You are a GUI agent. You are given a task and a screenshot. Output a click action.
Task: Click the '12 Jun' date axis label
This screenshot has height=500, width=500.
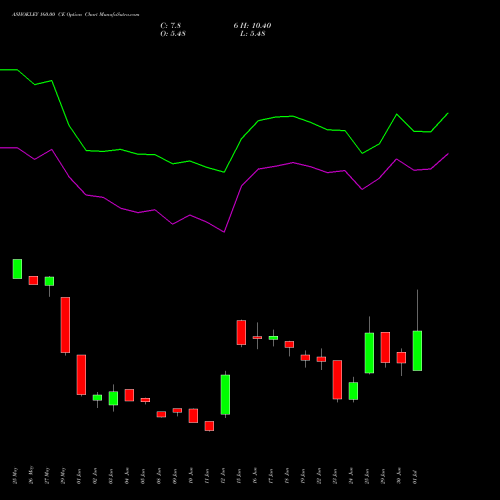223,476
